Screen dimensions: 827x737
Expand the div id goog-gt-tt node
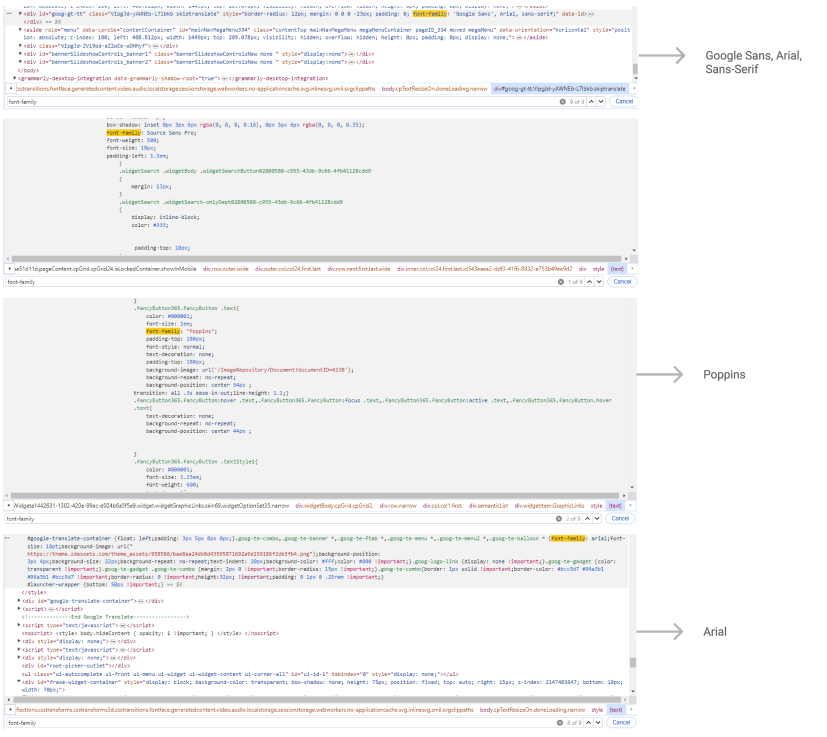(x=21, y=14)
